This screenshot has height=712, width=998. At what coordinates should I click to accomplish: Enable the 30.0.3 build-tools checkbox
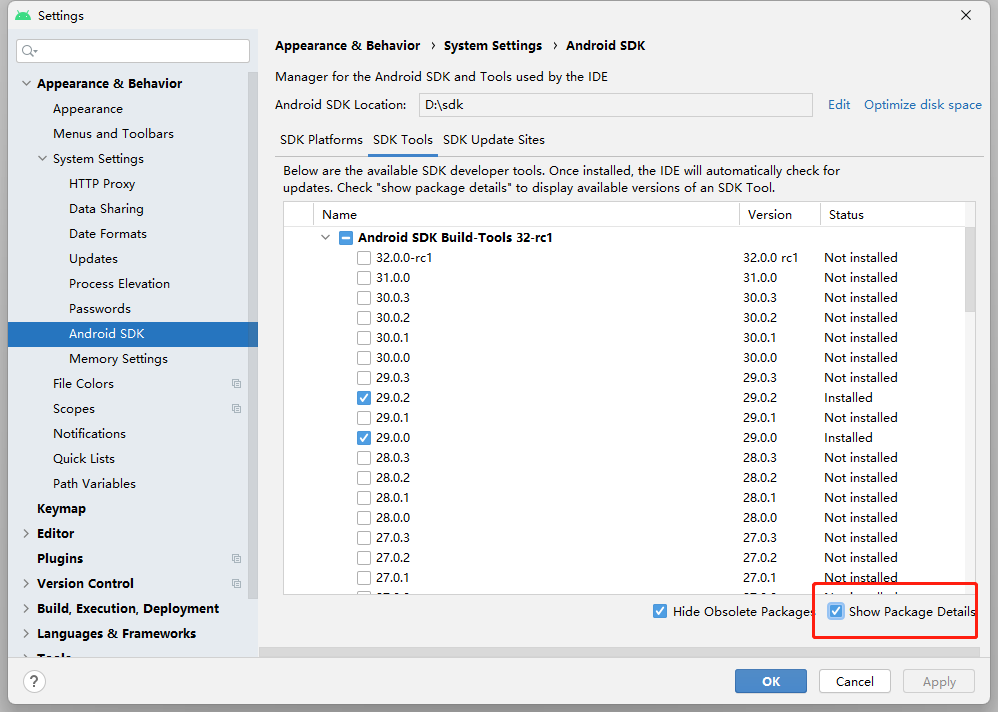pos(364,298)
